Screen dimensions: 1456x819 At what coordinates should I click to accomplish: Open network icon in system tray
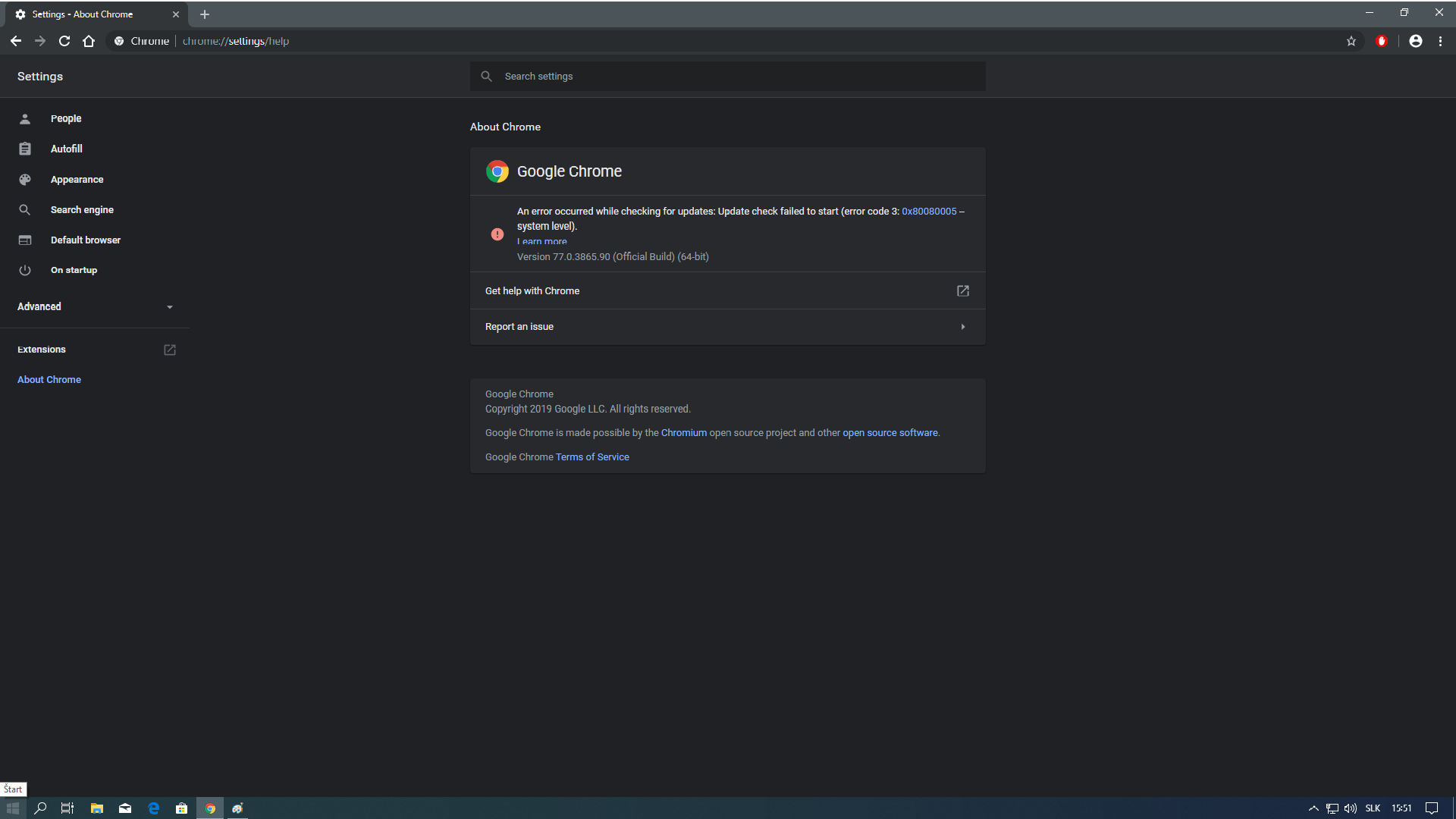click(x=1332, y=808)
